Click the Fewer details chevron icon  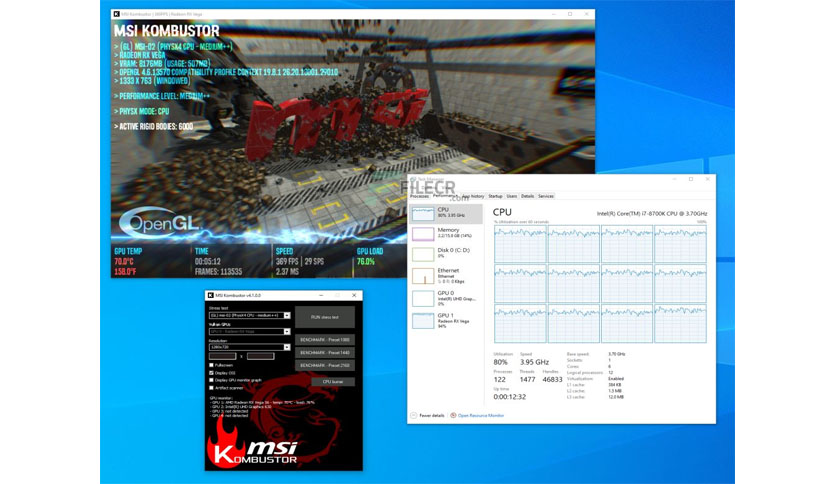pos(414,415)
